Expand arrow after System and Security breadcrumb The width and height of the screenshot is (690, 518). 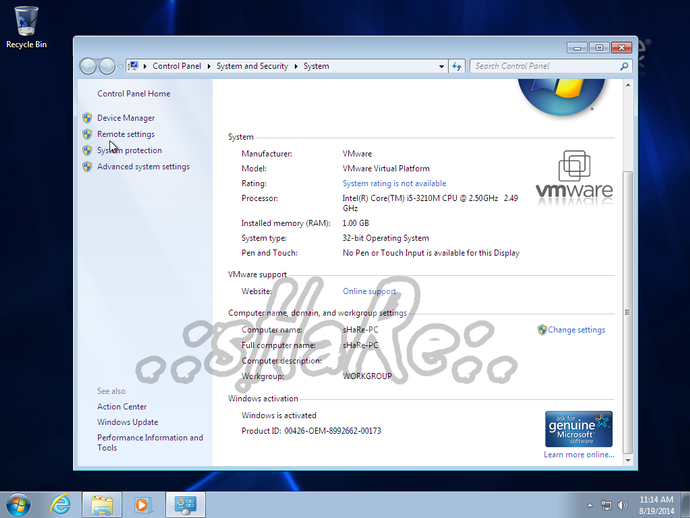[x=296, y=66]
